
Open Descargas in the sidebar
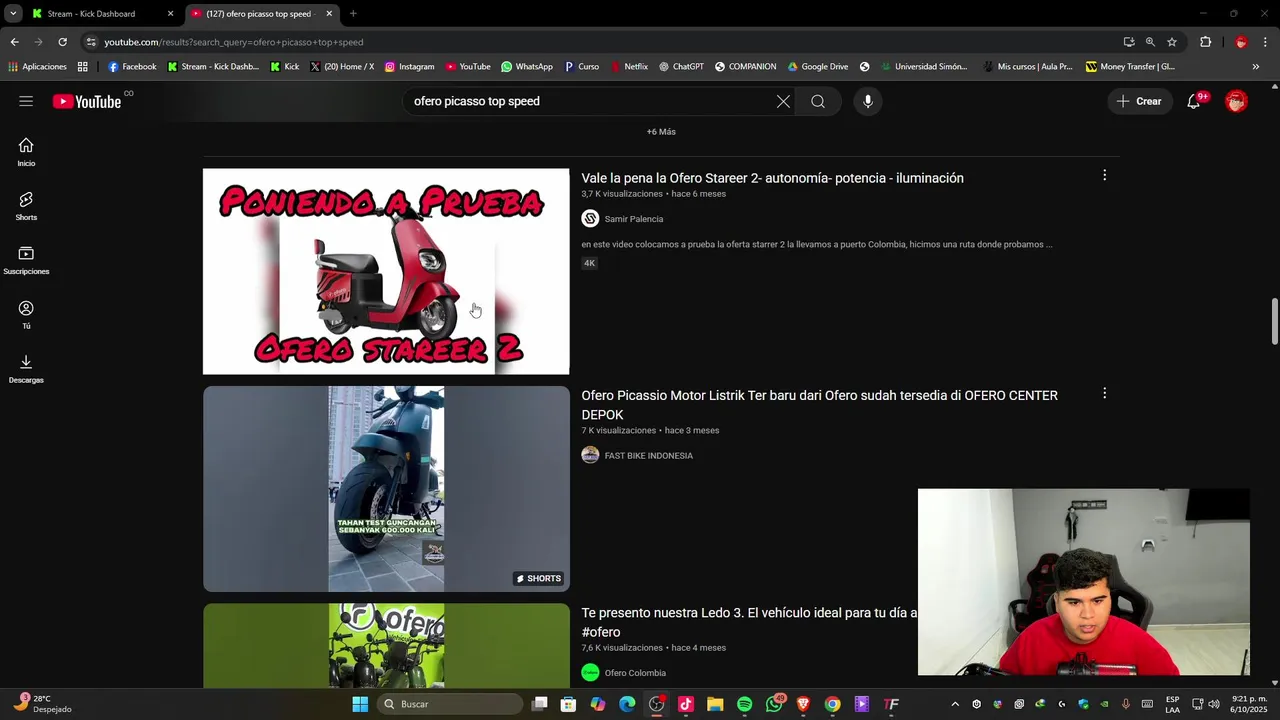(26, 369)
